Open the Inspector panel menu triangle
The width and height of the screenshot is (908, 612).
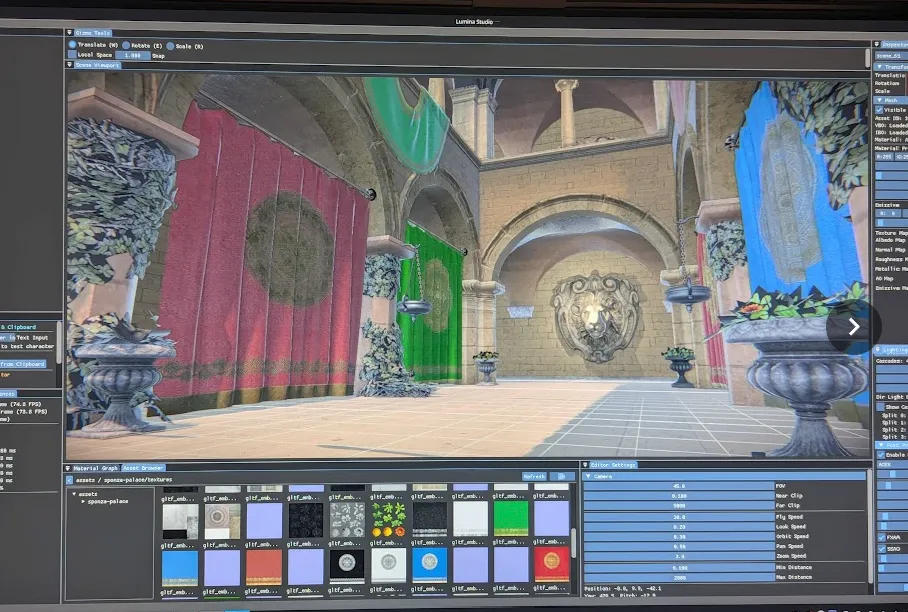[877, 44]
